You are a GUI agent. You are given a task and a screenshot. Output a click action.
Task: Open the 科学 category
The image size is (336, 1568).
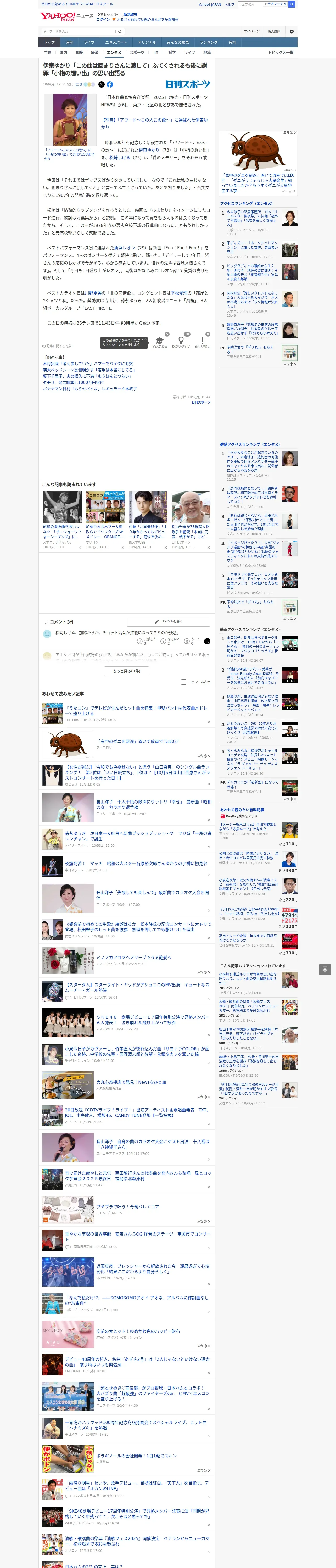tap(172, 52)
